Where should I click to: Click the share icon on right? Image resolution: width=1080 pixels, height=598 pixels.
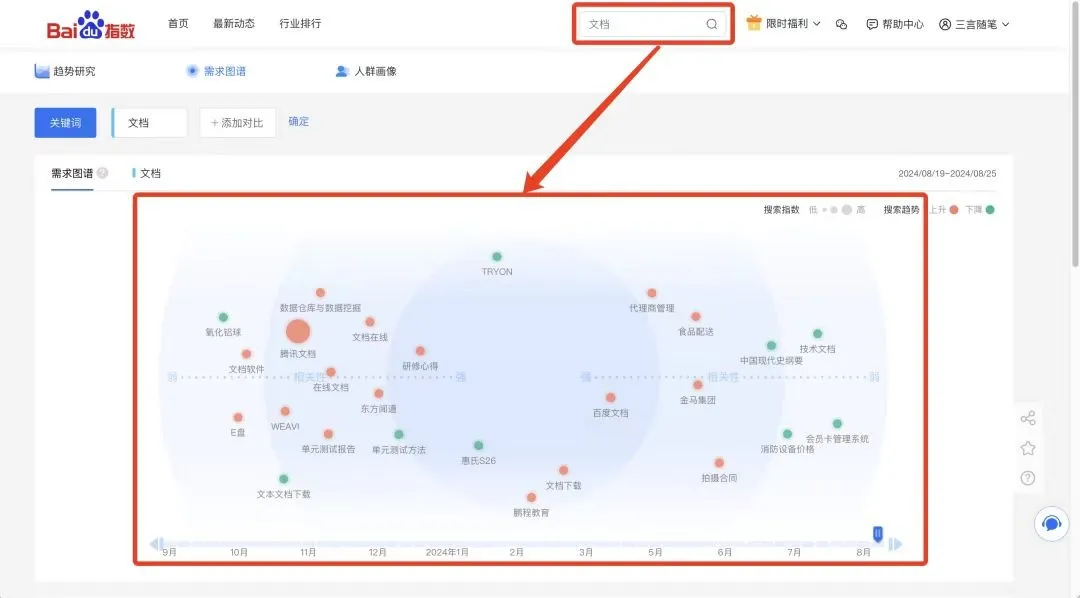tap(1028, 418)
